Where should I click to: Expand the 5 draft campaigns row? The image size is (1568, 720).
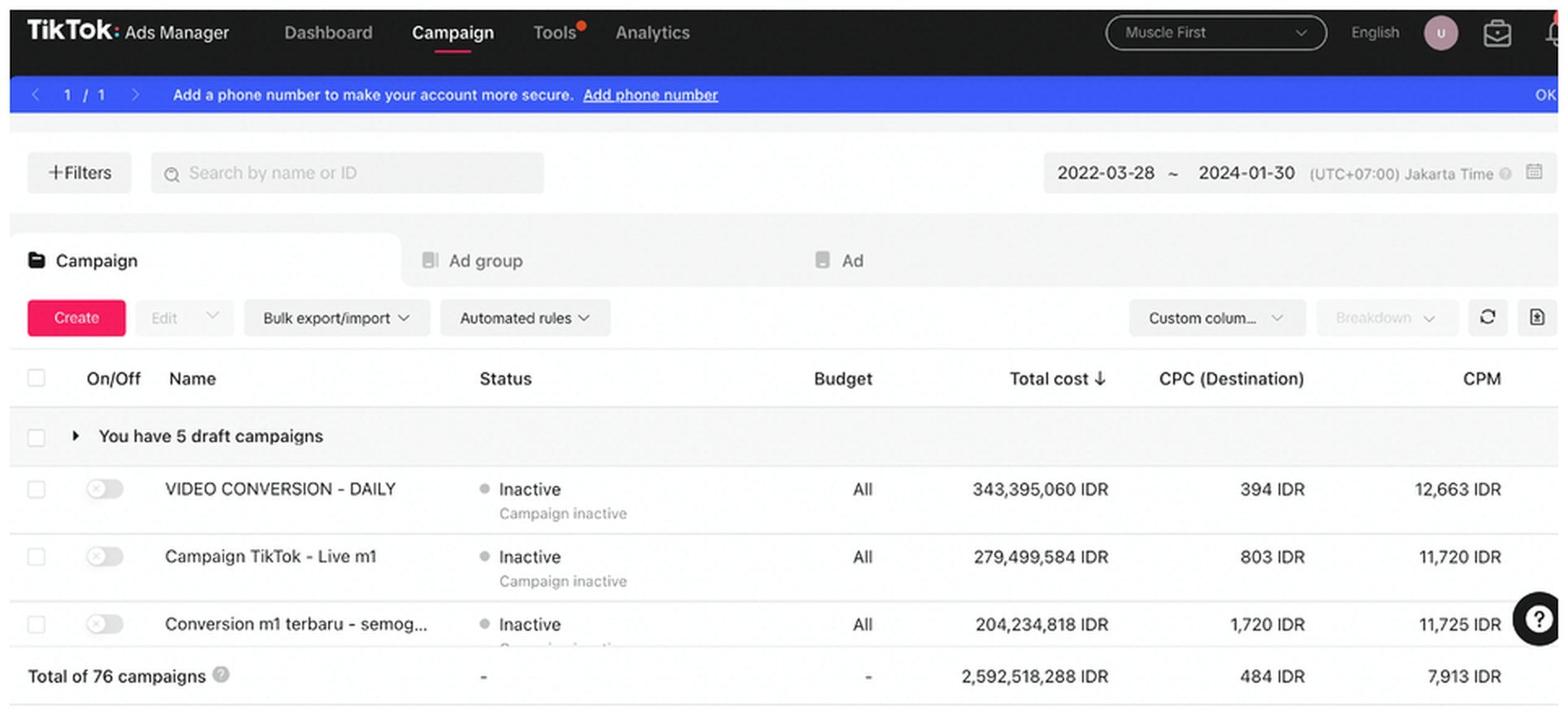pyautogui.click(x=76, y=436)
